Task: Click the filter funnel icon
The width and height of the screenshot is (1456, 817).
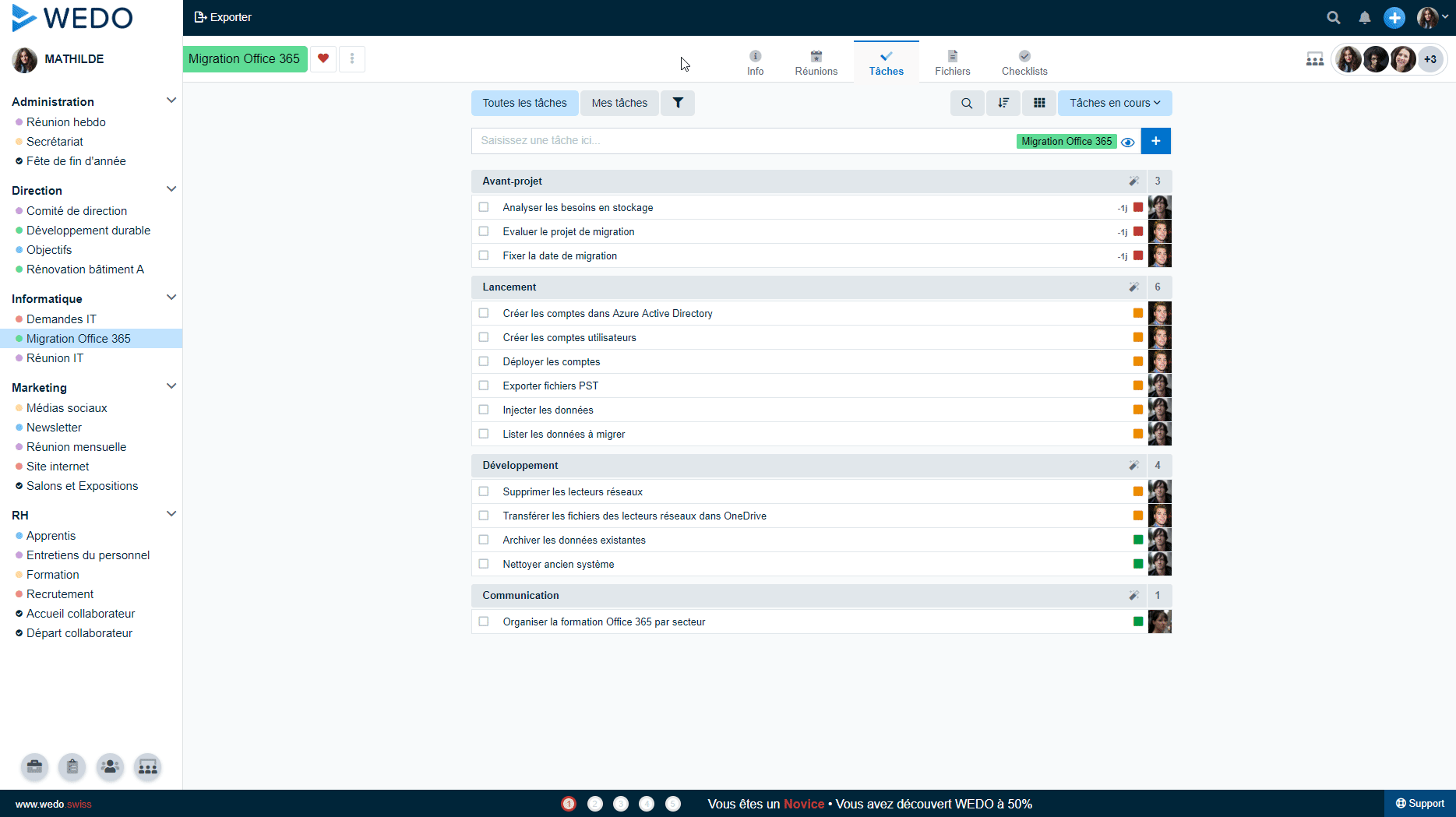Action: (678, 103)
